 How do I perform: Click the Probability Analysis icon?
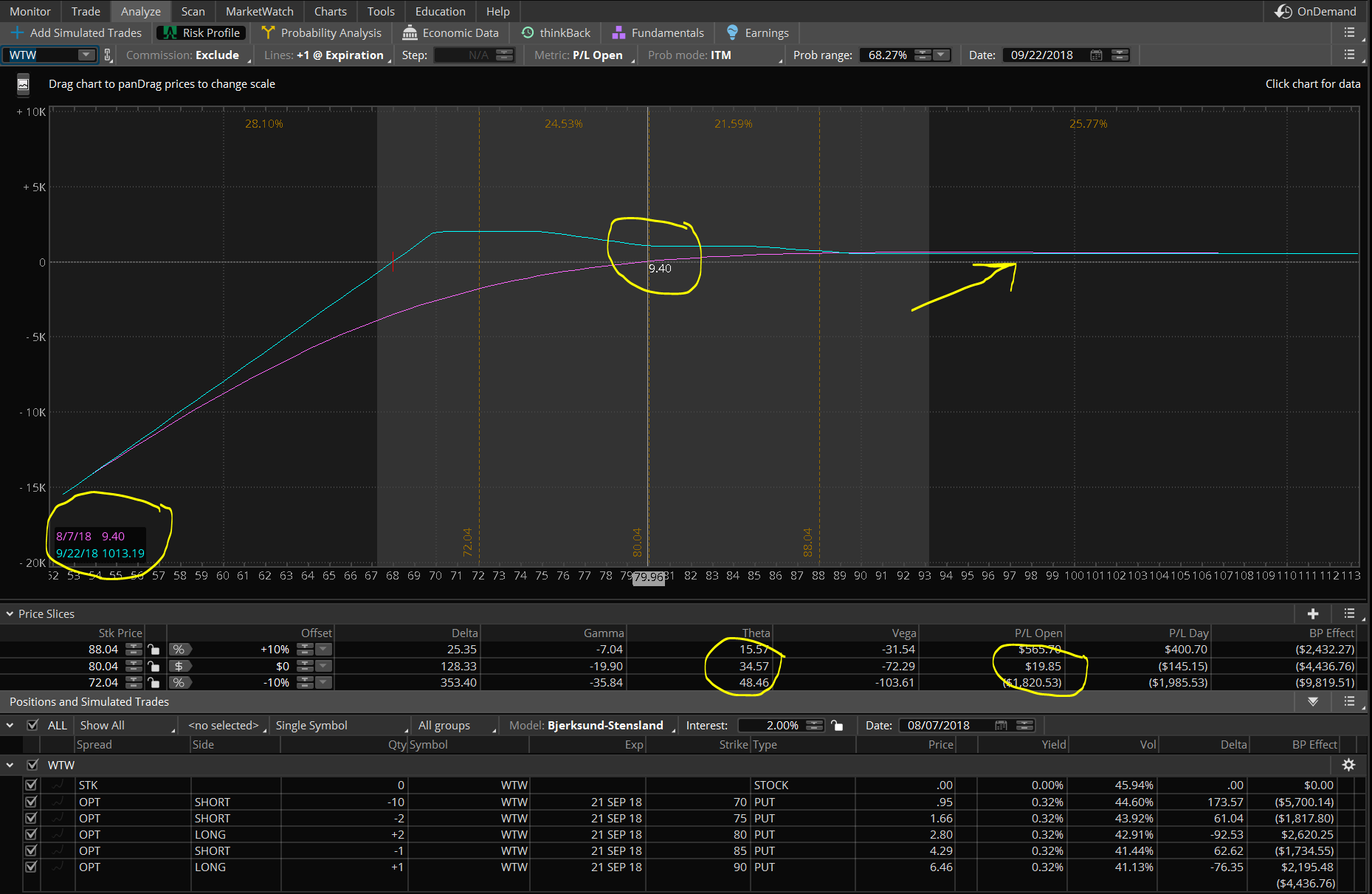pos(268,32)
